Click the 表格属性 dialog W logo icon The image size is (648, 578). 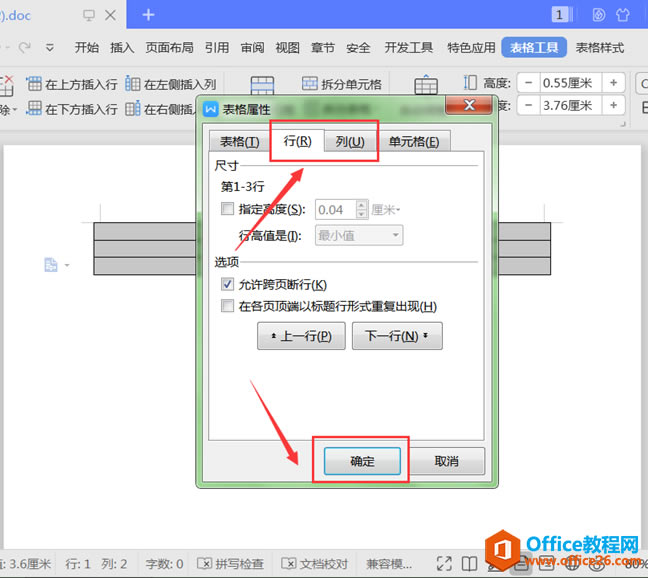click(x=210, y=109)
